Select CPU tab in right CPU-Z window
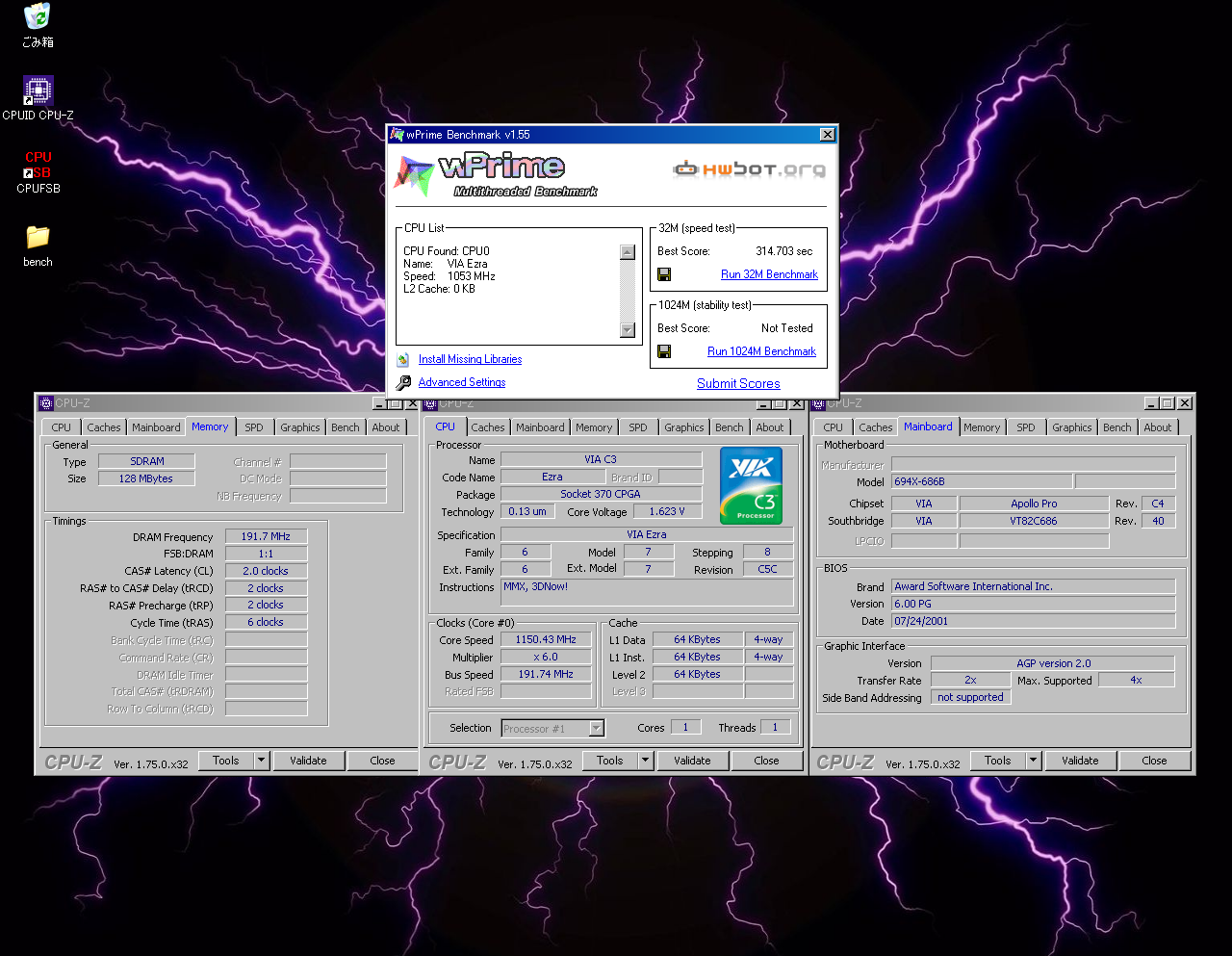Viewport: 1232px width, 956px height. click(834, 427)
